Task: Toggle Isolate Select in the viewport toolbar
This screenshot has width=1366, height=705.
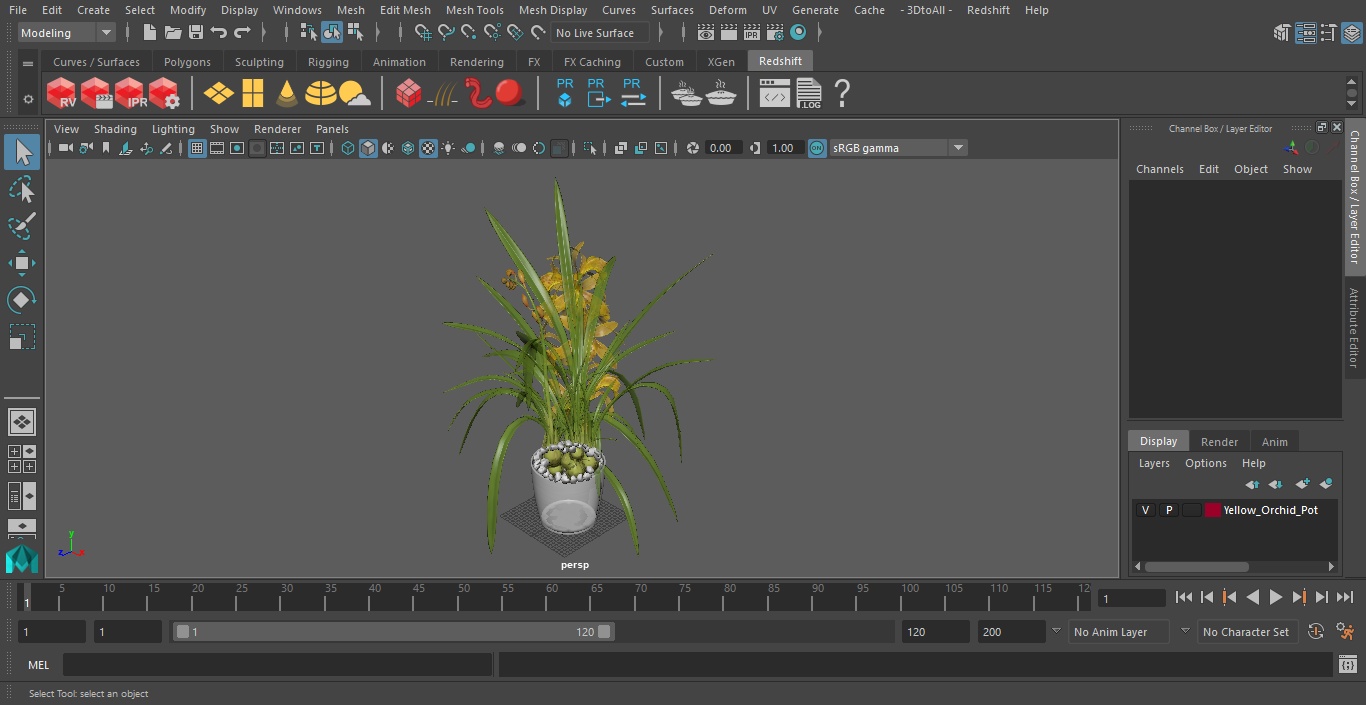Action: 590,148
